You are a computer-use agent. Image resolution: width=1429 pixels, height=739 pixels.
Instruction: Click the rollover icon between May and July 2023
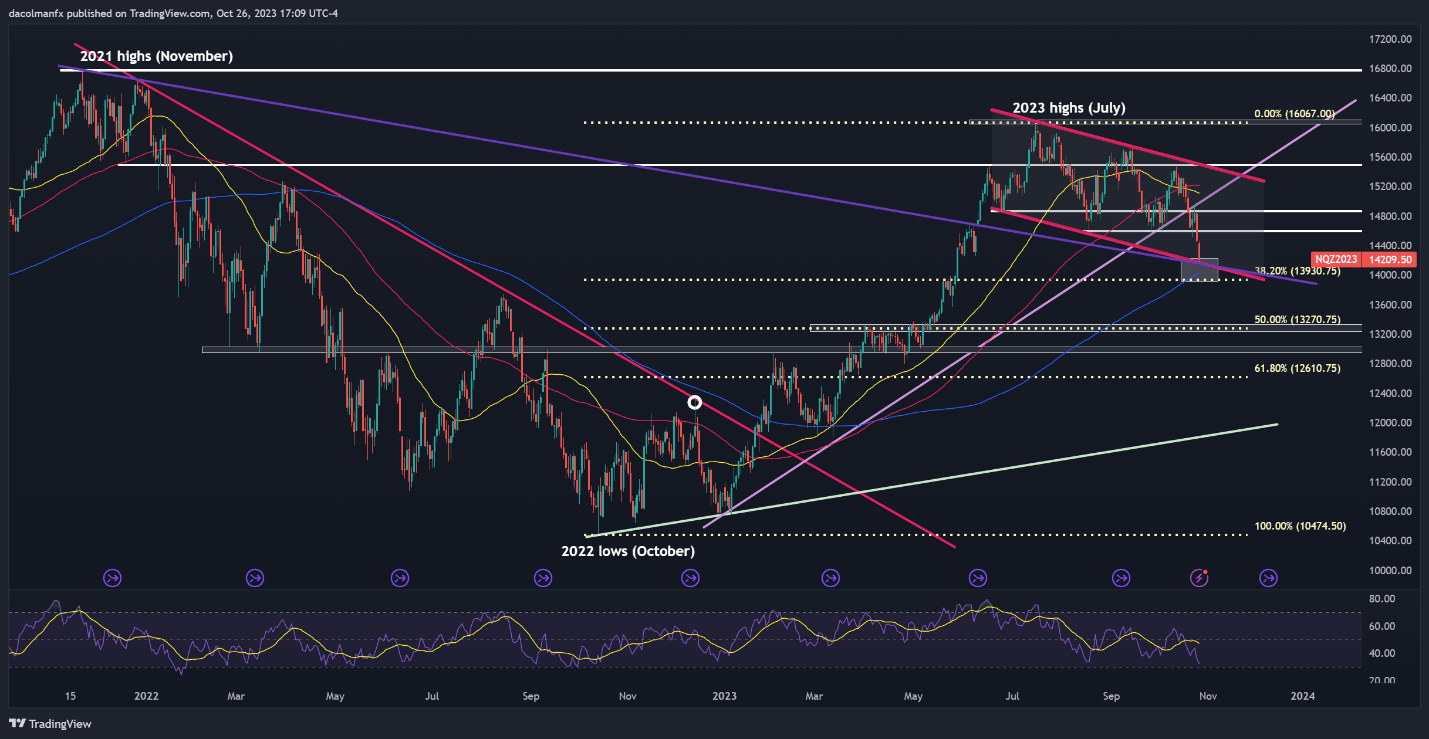point(978,577)
